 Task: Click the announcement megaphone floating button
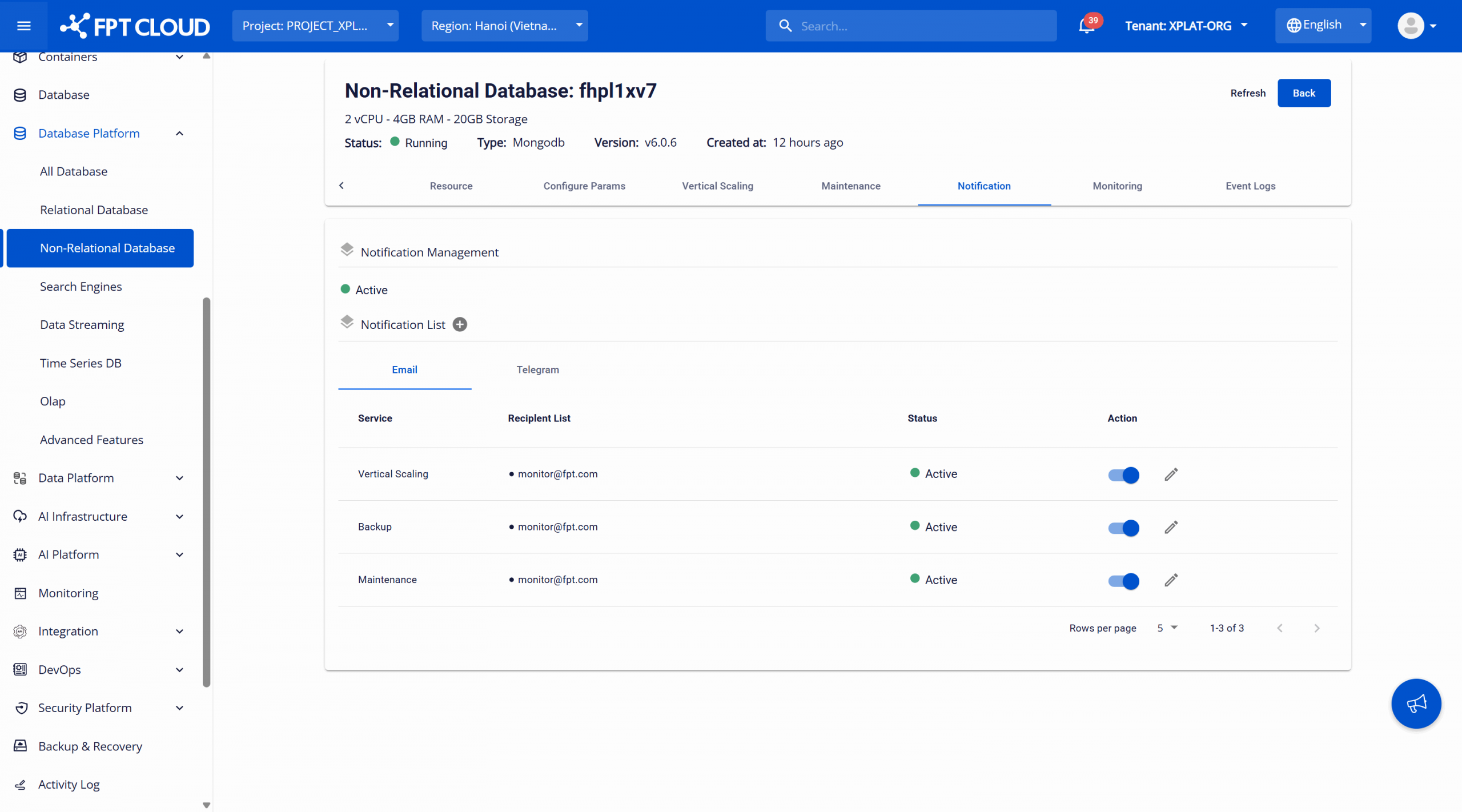[1416, 704]
